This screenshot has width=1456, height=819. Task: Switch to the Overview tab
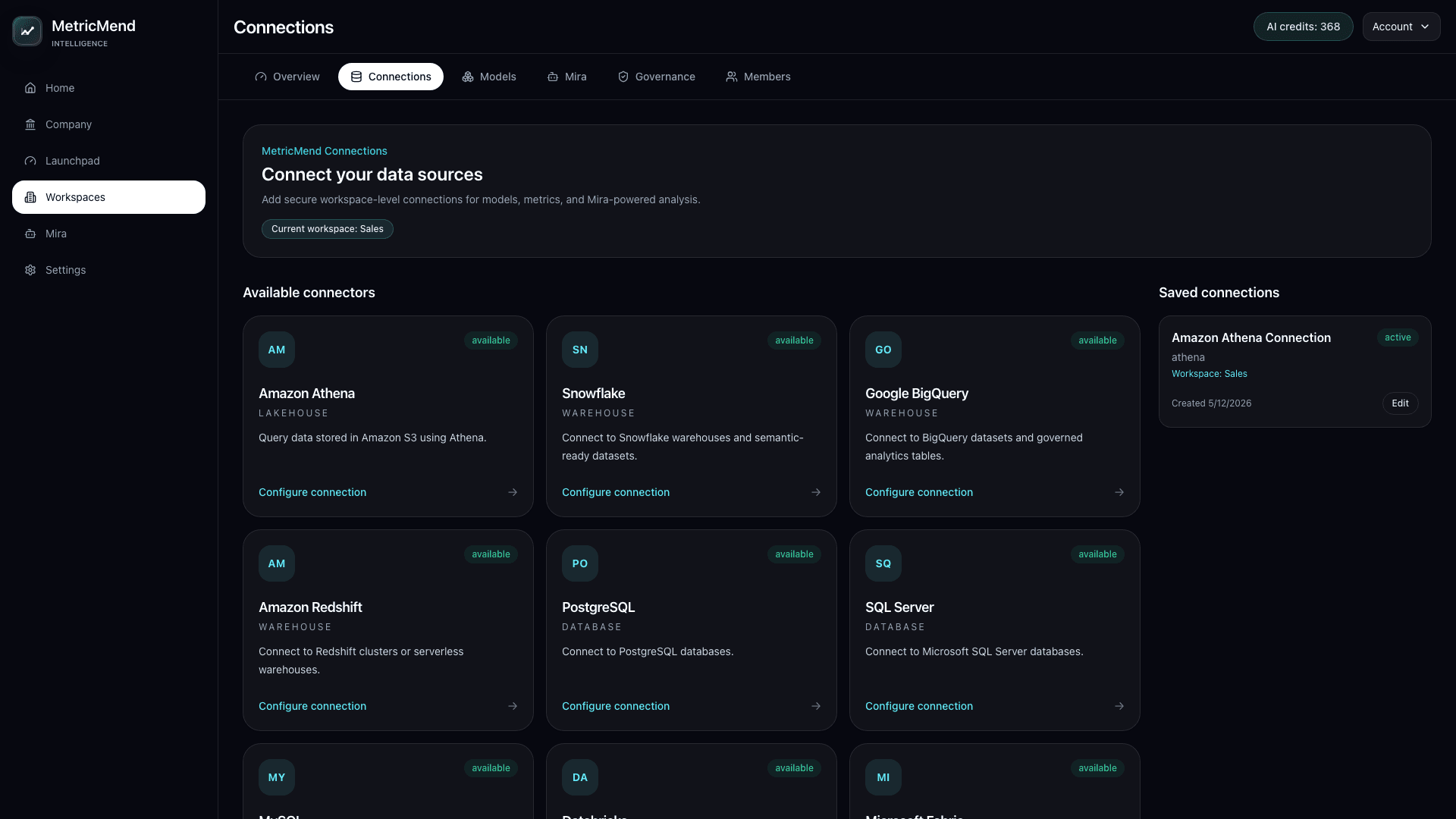287,77
